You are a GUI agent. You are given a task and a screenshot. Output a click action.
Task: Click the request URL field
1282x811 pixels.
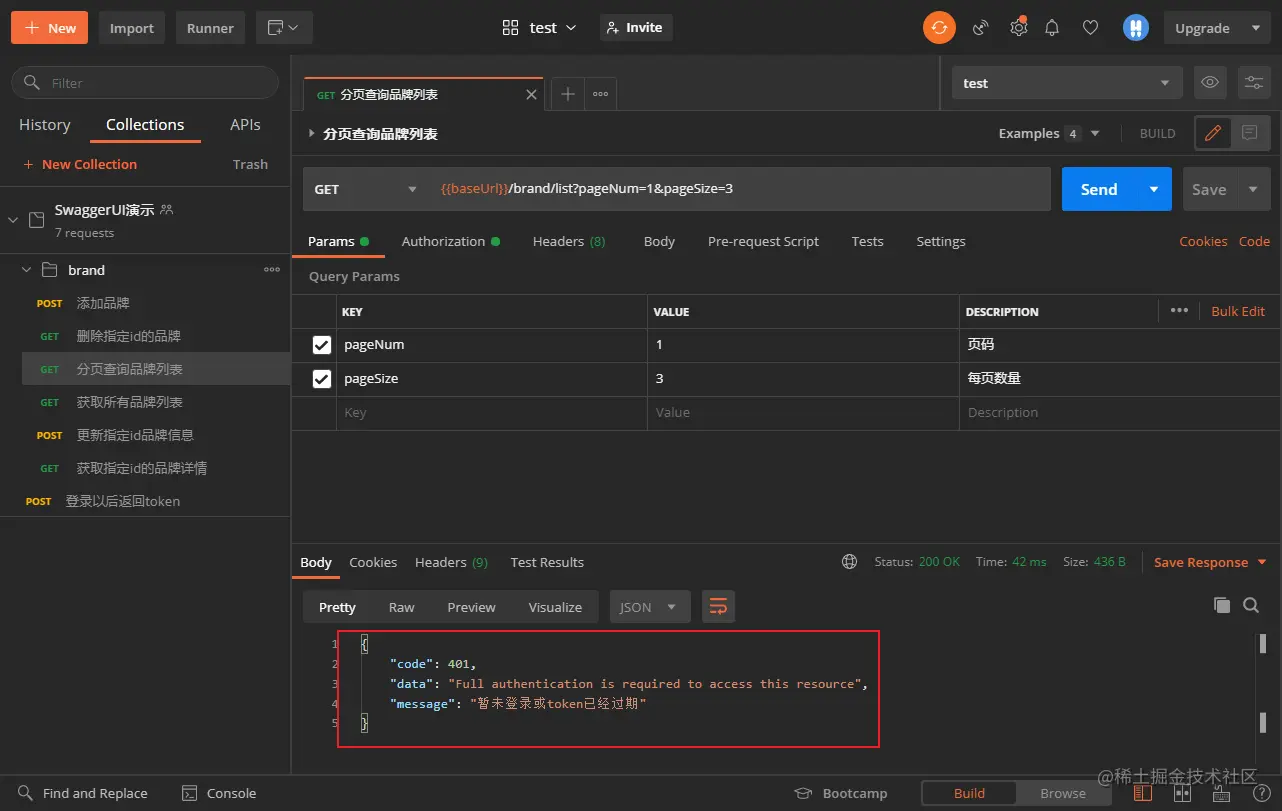coord(738,189)
